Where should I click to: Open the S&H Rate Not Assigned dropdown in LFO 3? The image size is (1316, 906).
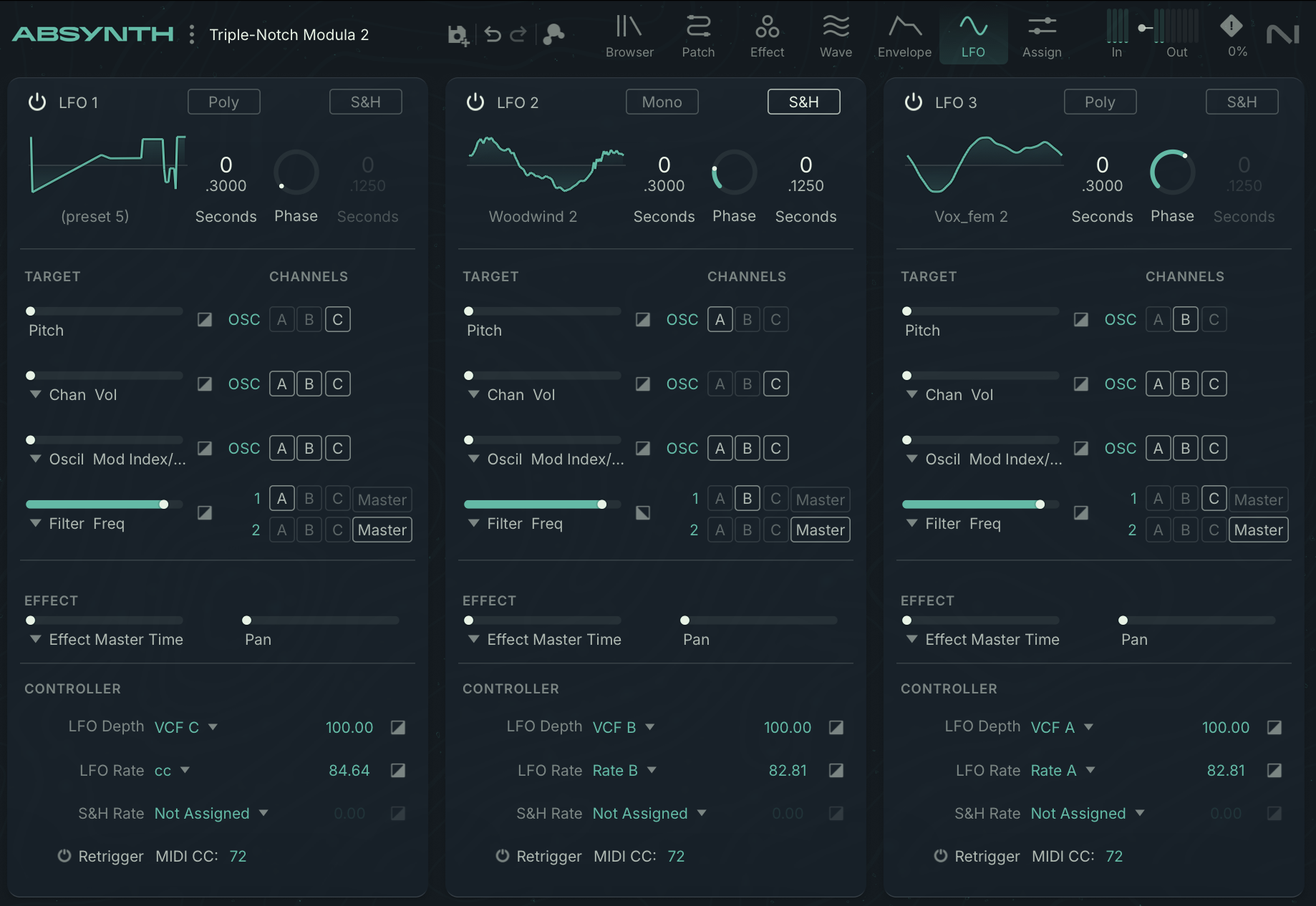(1087, 814)
